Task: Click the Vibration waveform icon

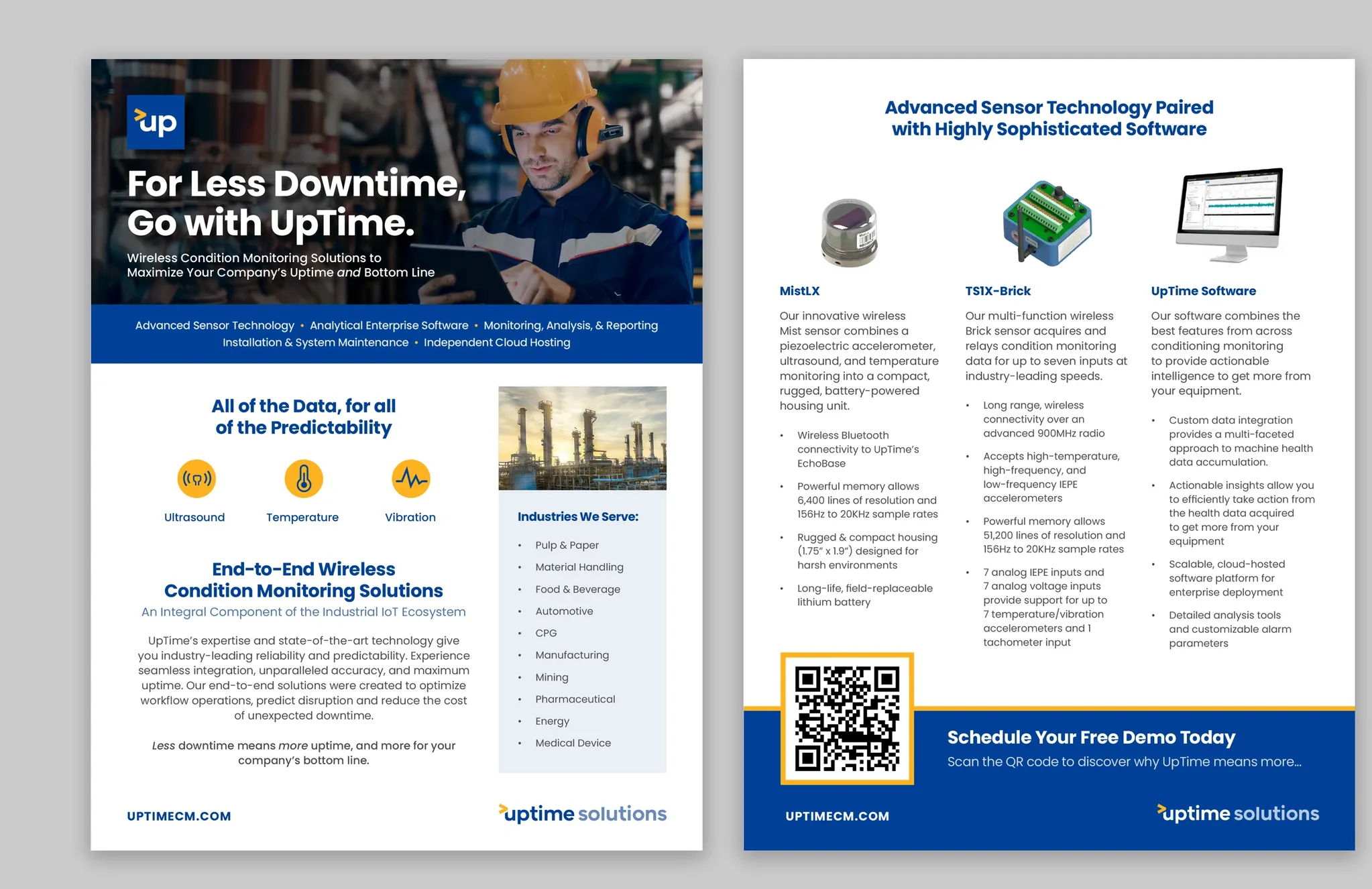Action: [x=410, y=479]
